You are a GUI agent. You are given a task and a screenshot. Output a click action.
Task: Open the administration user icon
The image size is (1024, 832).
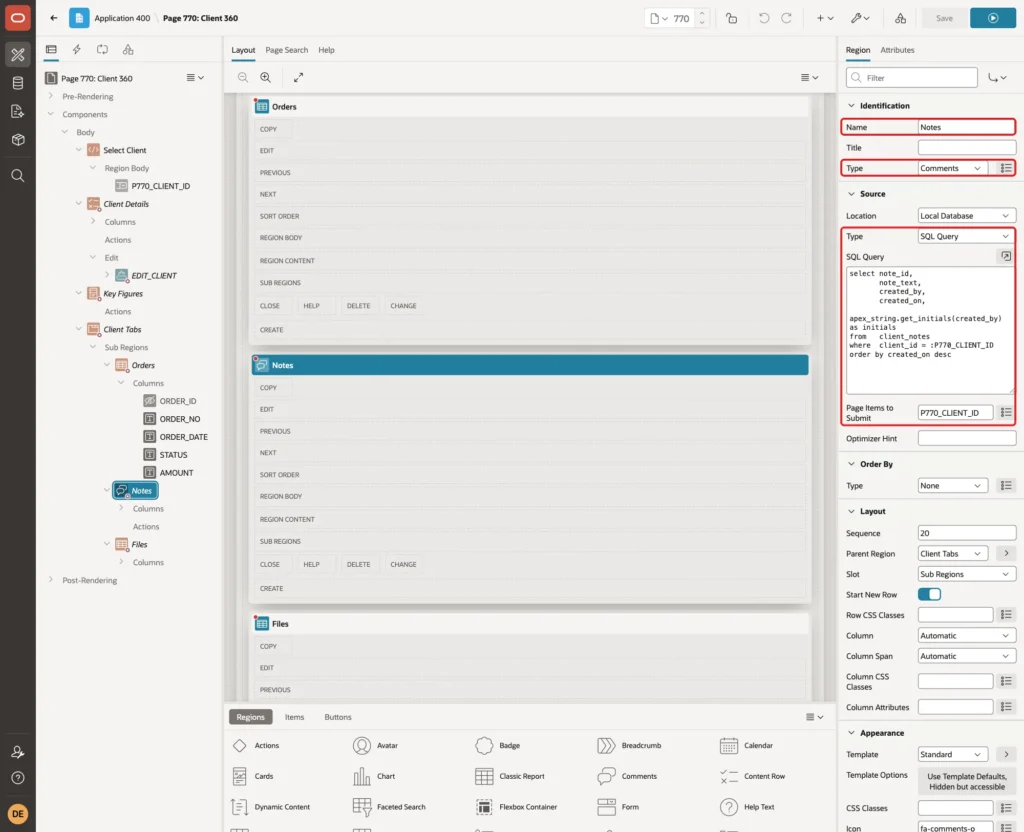tap(18, 752)
